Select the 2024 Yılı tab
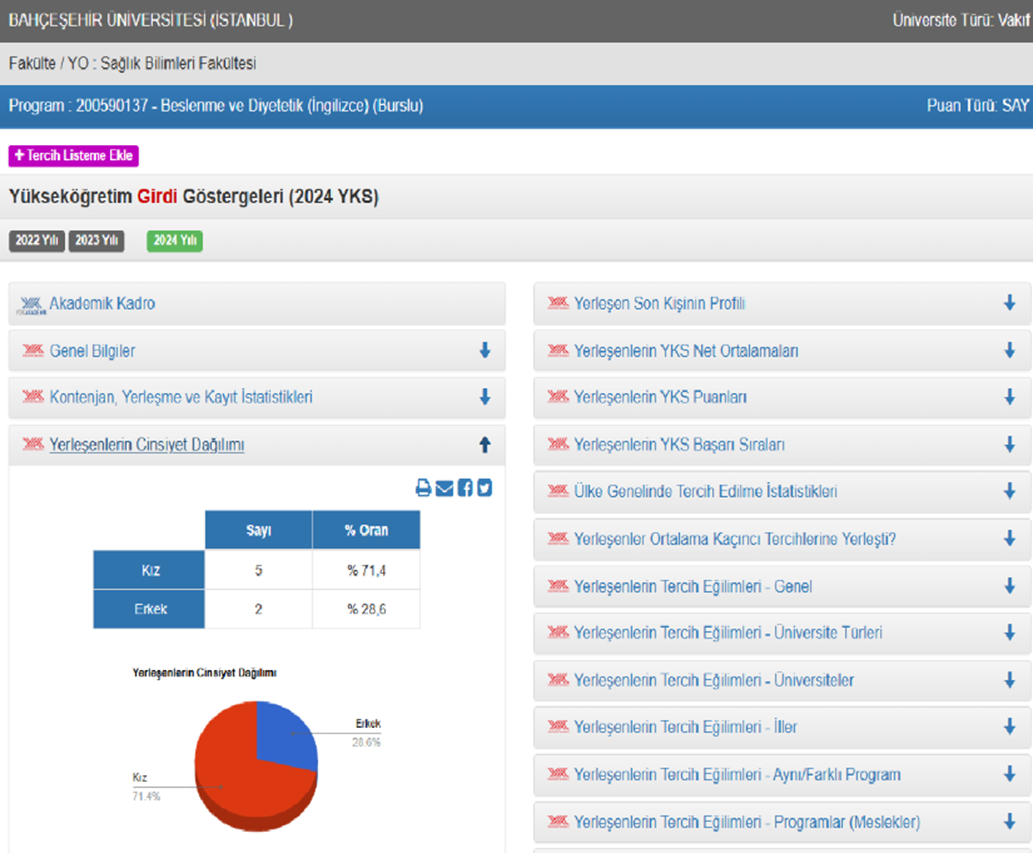 tap(174, 241)
